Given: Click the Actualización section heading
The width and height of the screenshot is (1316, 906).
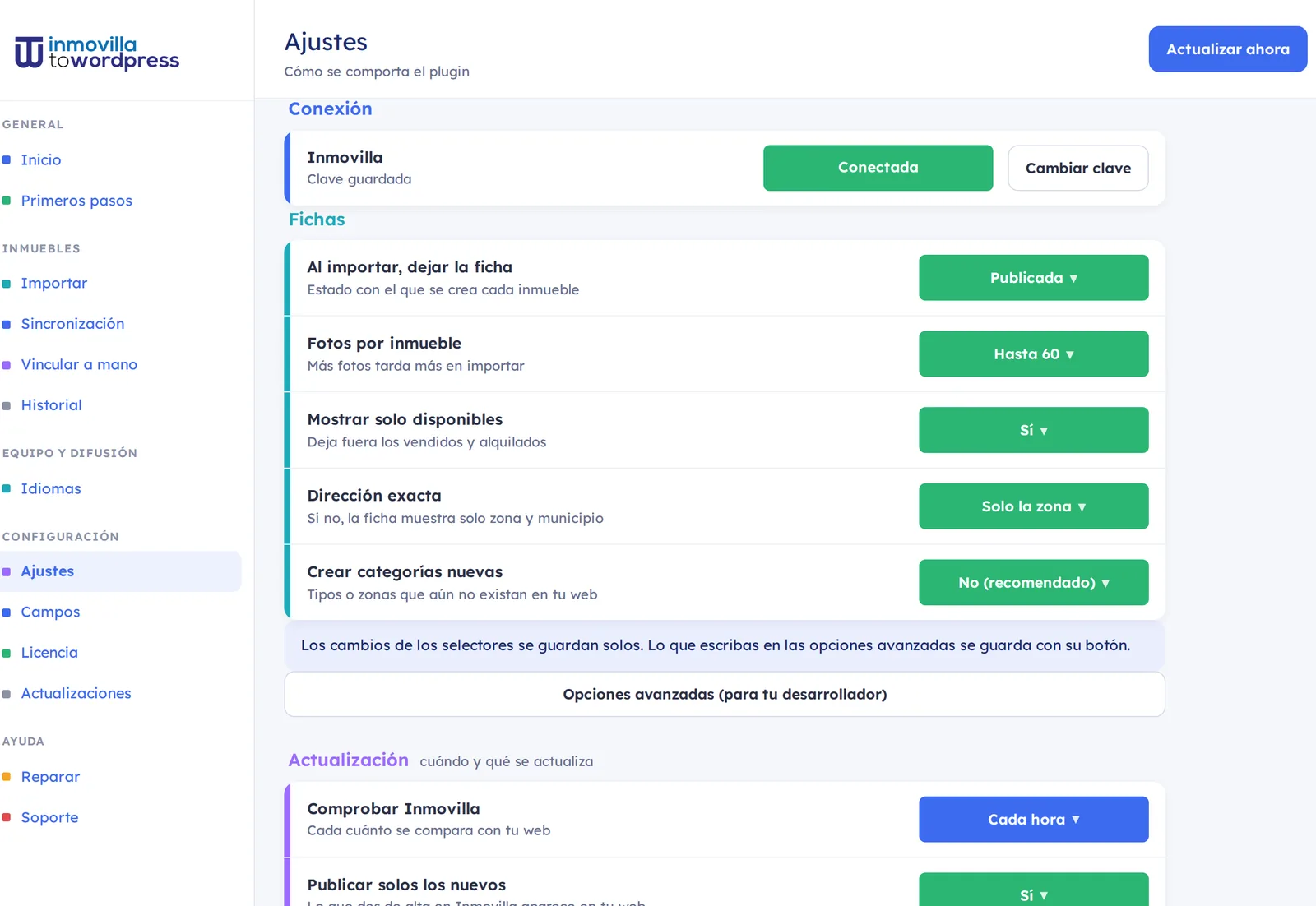Looking at the screenshot, I should tap(348, 760).
